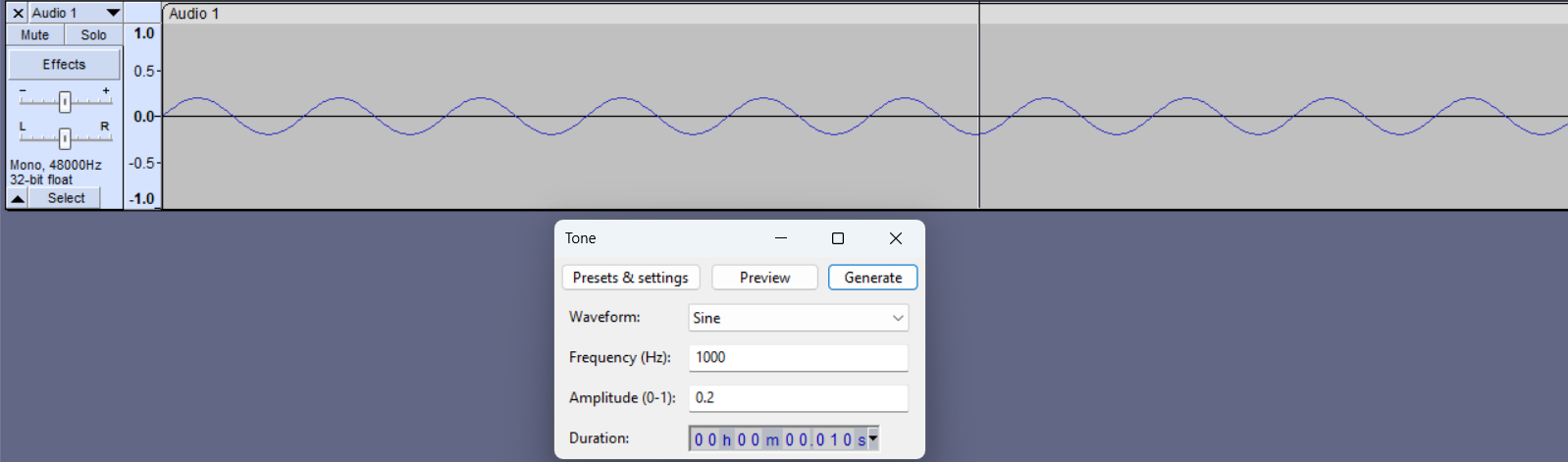Viewport: 1568px width, 462px height.
Task: Click the 0.0 mark on vertical scale
Action: pyautogui.click(x=144, y=117)
